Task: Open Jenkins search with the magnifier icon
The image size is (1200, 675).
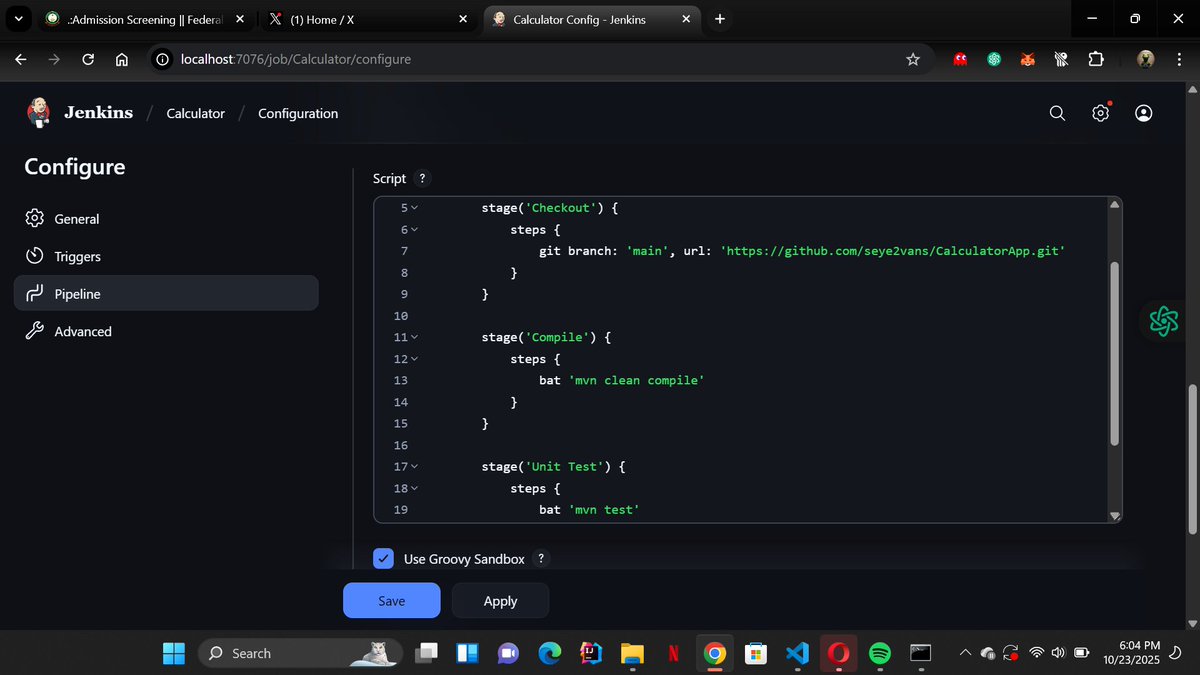Action: pyautogui.click(x=1057, y=113)
